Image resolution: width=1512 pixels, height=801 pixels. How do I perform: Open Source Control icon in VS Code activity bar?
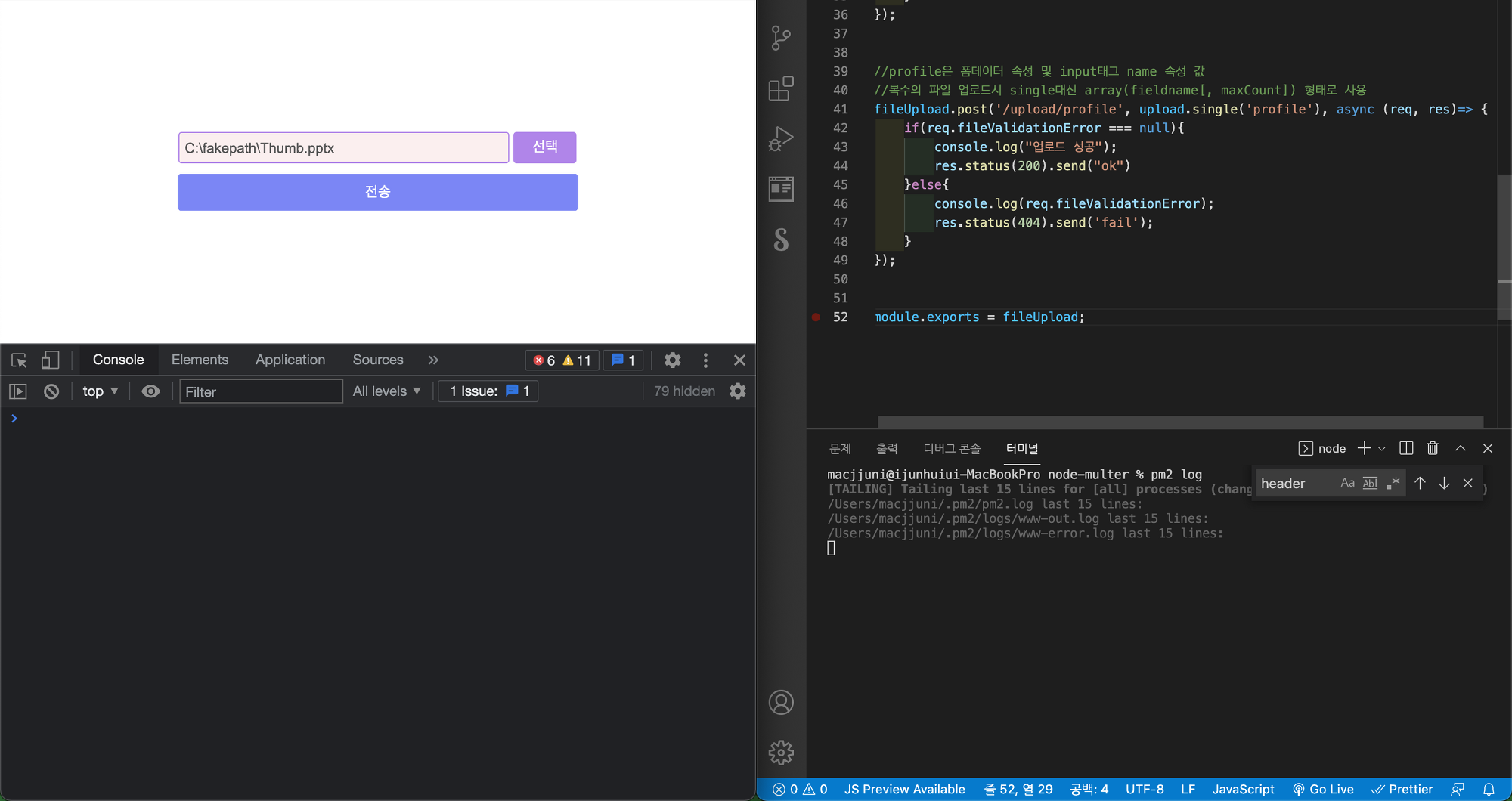(781, 38)
